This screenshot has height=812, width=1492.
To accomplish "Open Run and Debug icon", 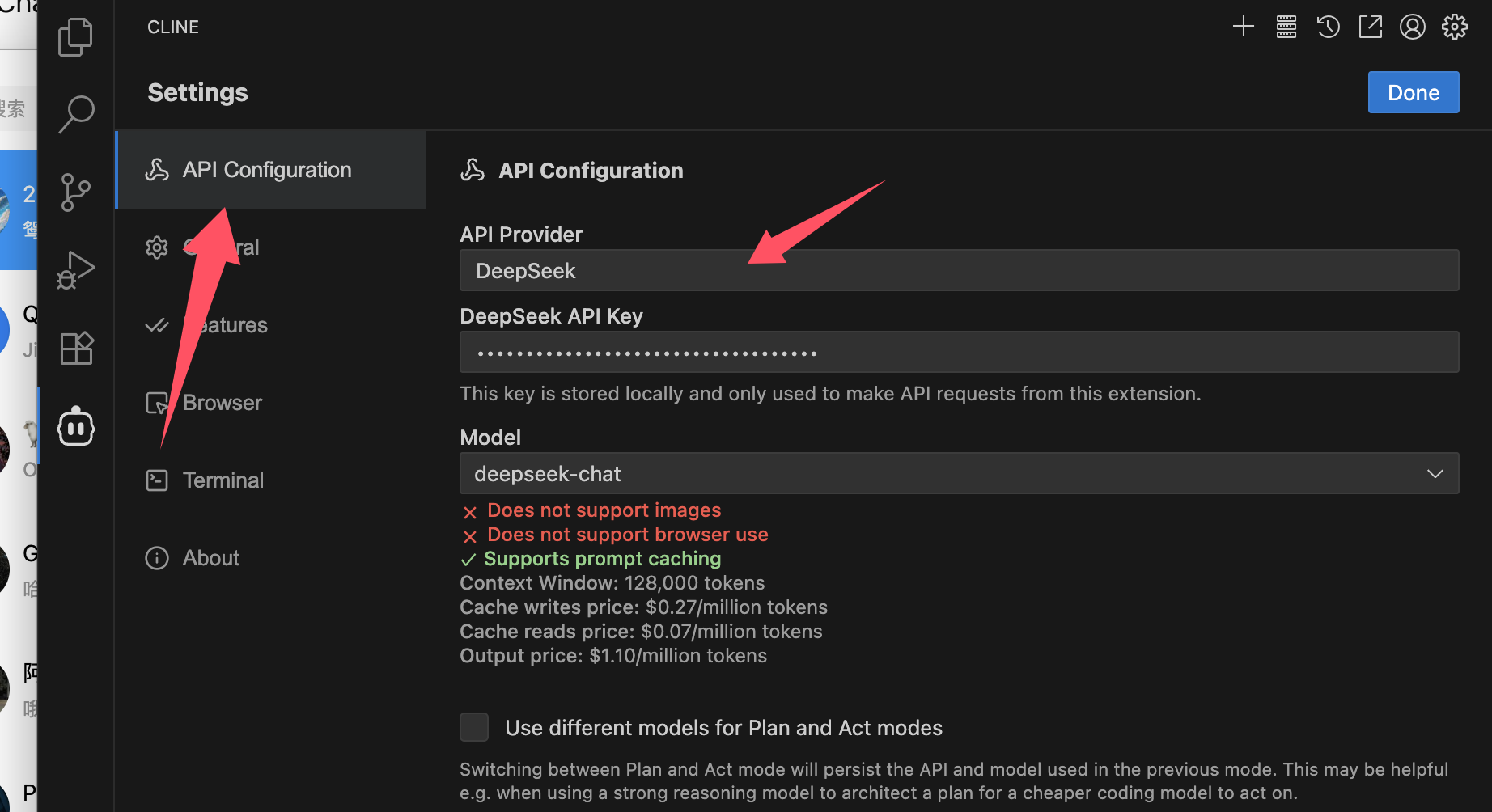I will click(x=75, y=270).
